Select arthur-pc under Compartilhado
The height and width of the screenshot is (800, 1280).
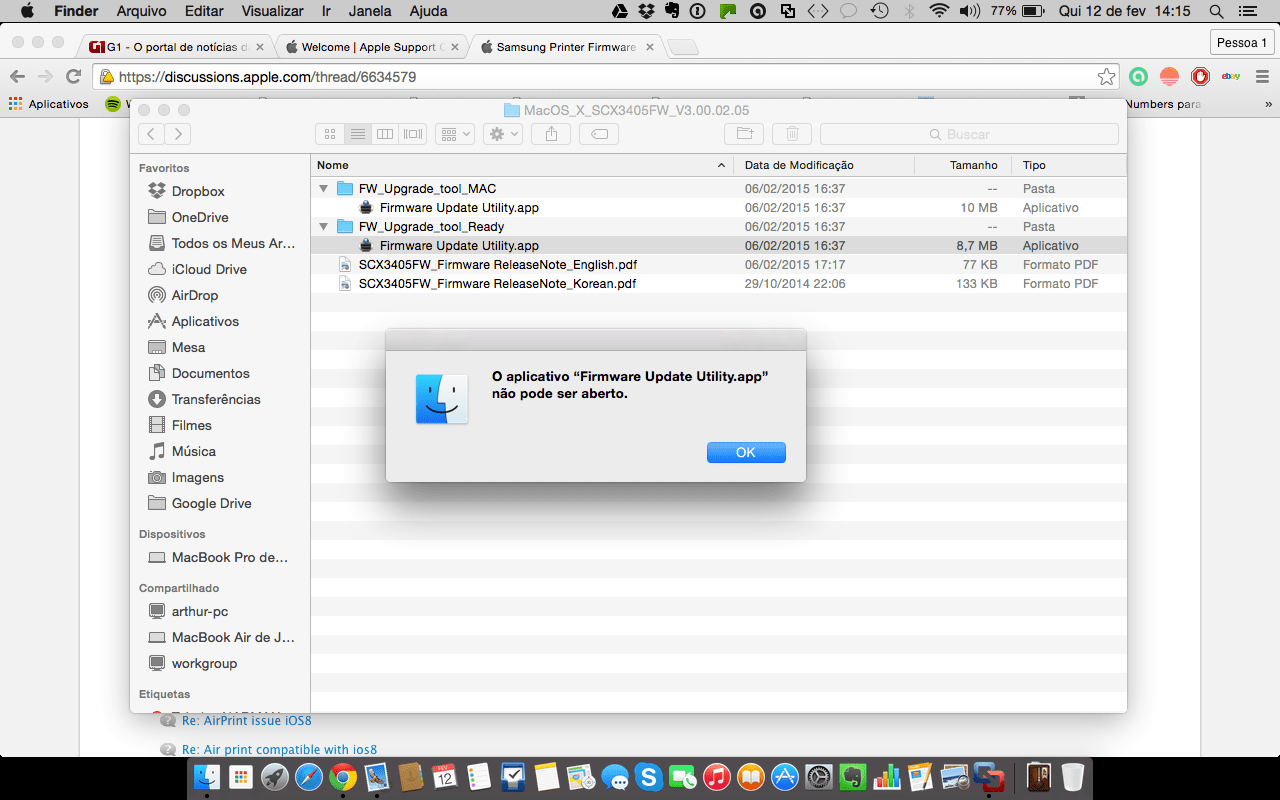click(199, 611)
